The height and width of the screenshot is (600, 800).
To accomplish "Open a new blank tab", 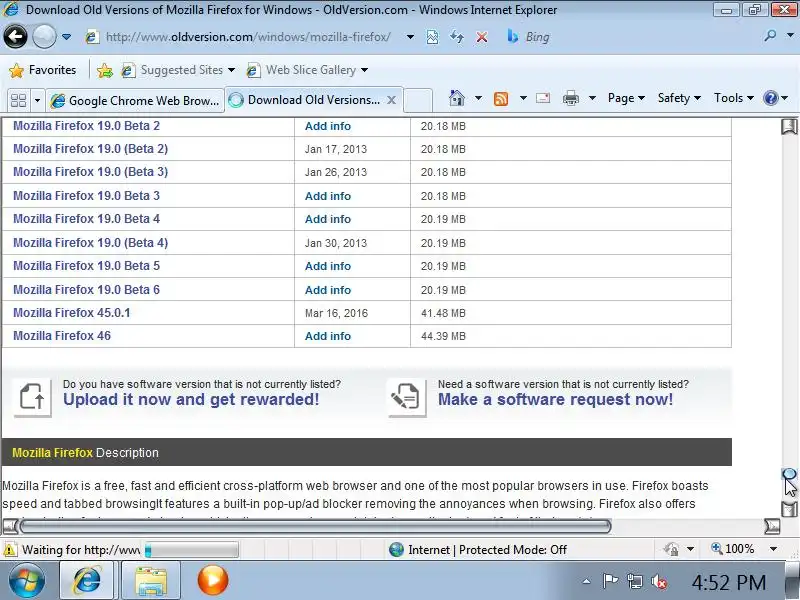I will coord(418,100).
